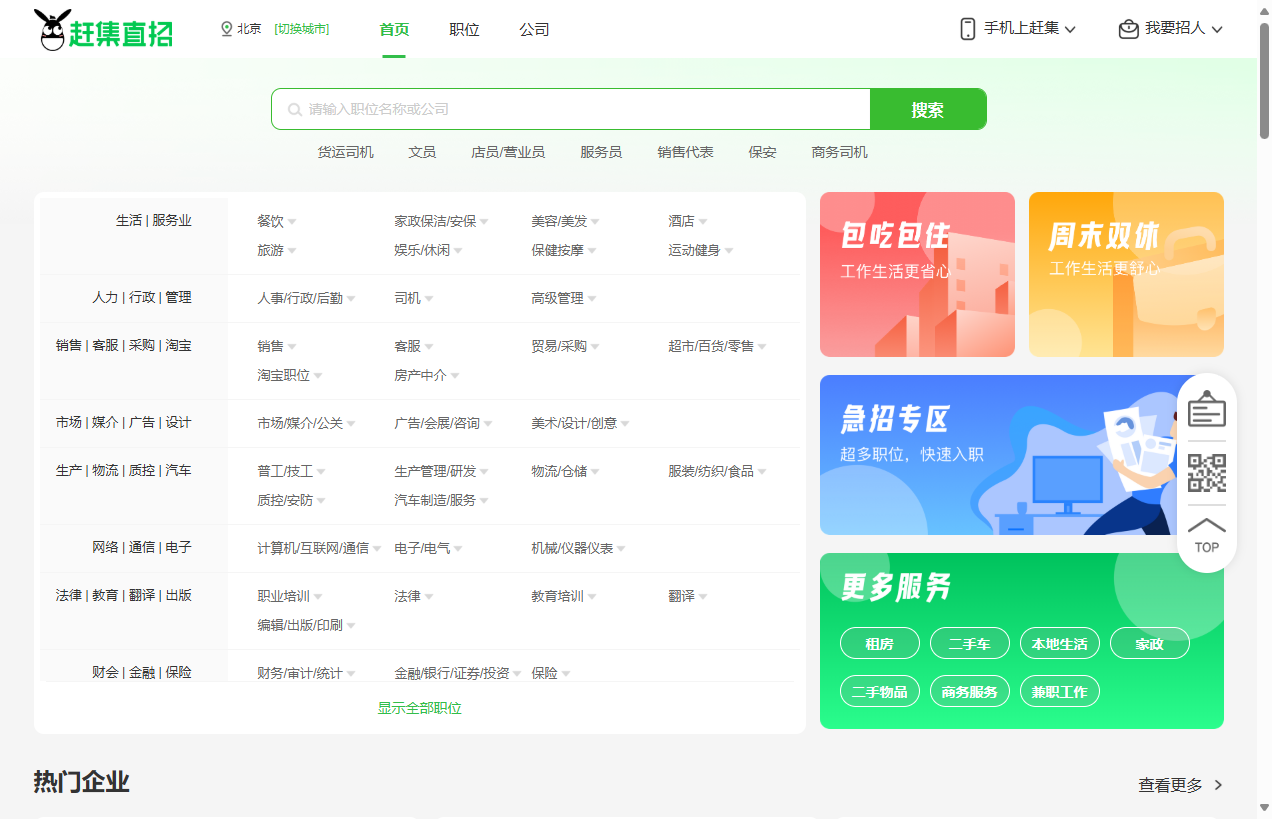The image size is (1272, 819).
Task: Click the job board icon in the floating sidebar
Action: [x=1206, y=408]
